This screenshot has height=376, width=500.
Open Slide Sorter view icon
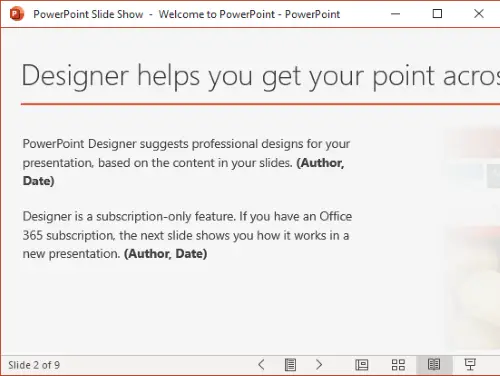(x=398, y=365)
